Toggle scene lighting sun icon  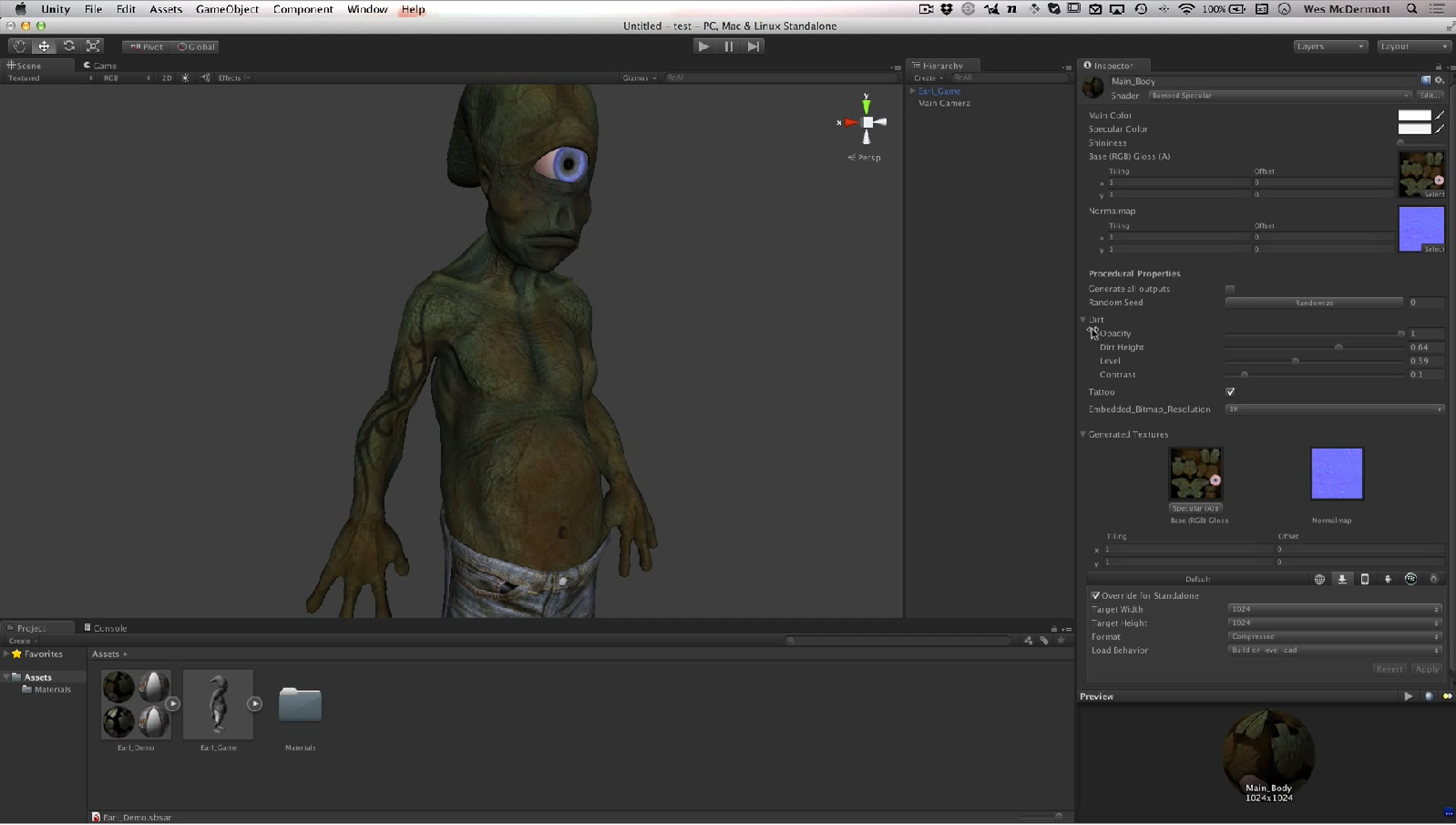(186, 78)
